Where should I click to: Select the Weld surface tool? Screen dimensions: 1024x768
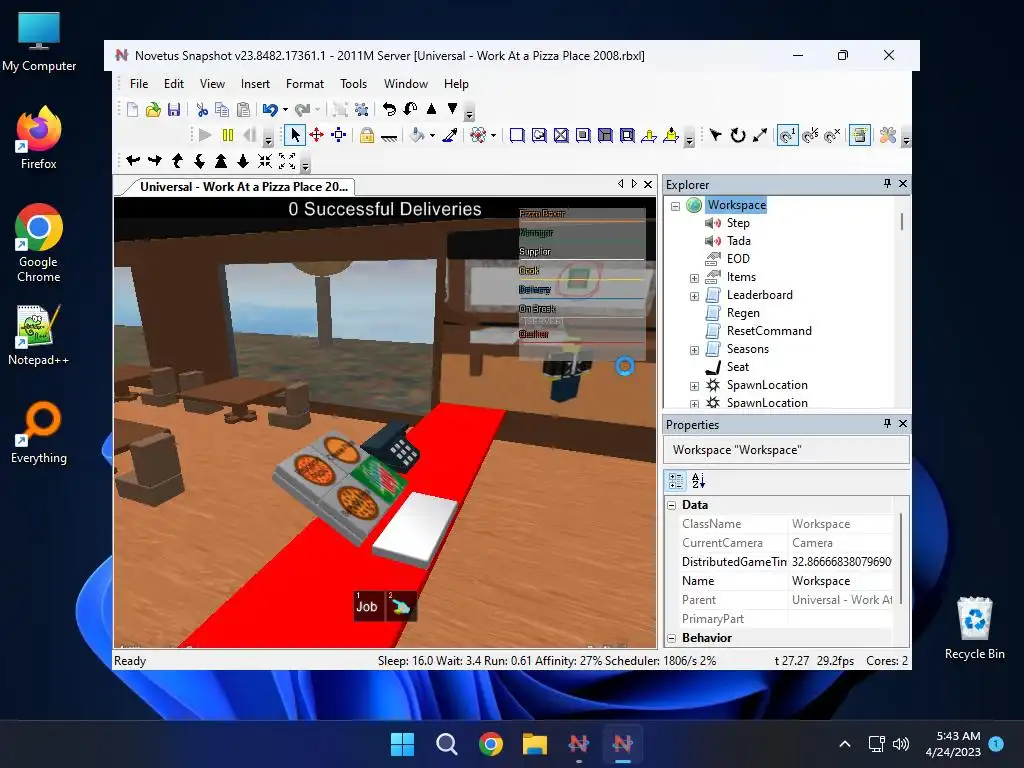pyautogui.click(x=561, y=135)
